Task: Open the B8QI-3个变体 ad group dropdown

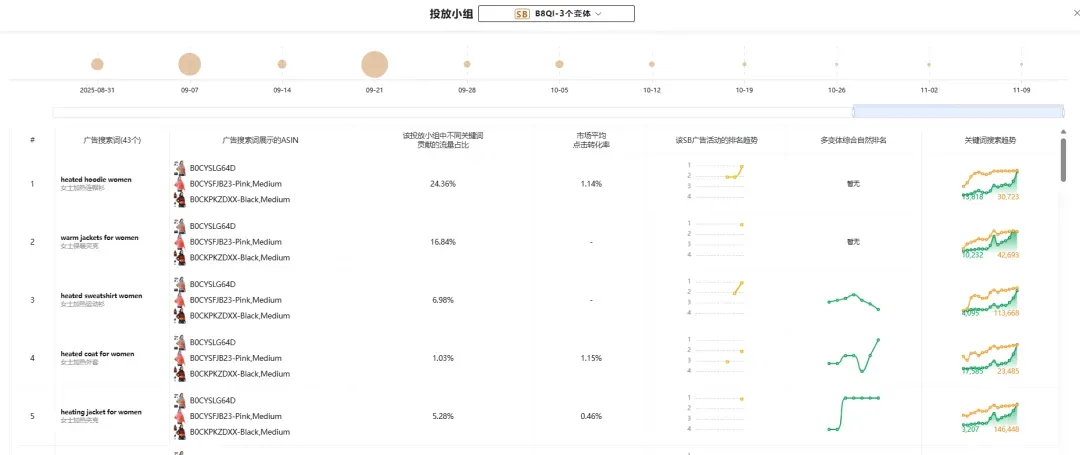Action: (x=557, y=14)
